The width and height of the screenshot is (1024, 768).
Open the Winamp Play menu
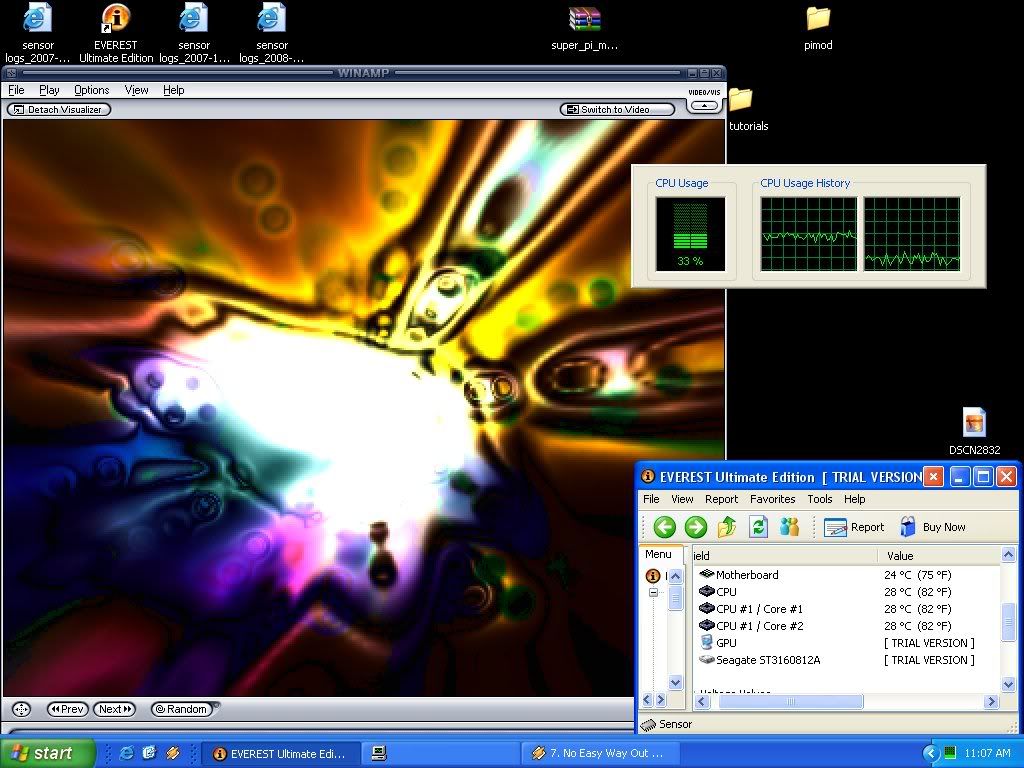[49, 90]
